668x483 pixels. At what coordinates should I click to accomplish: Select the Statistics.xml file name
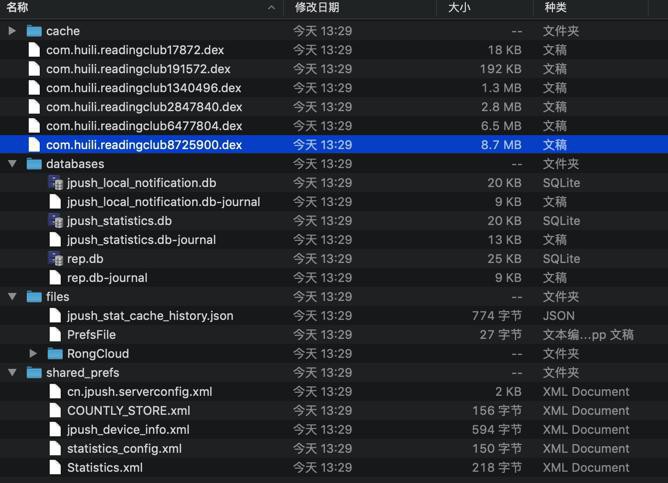(x=105, y=467)
